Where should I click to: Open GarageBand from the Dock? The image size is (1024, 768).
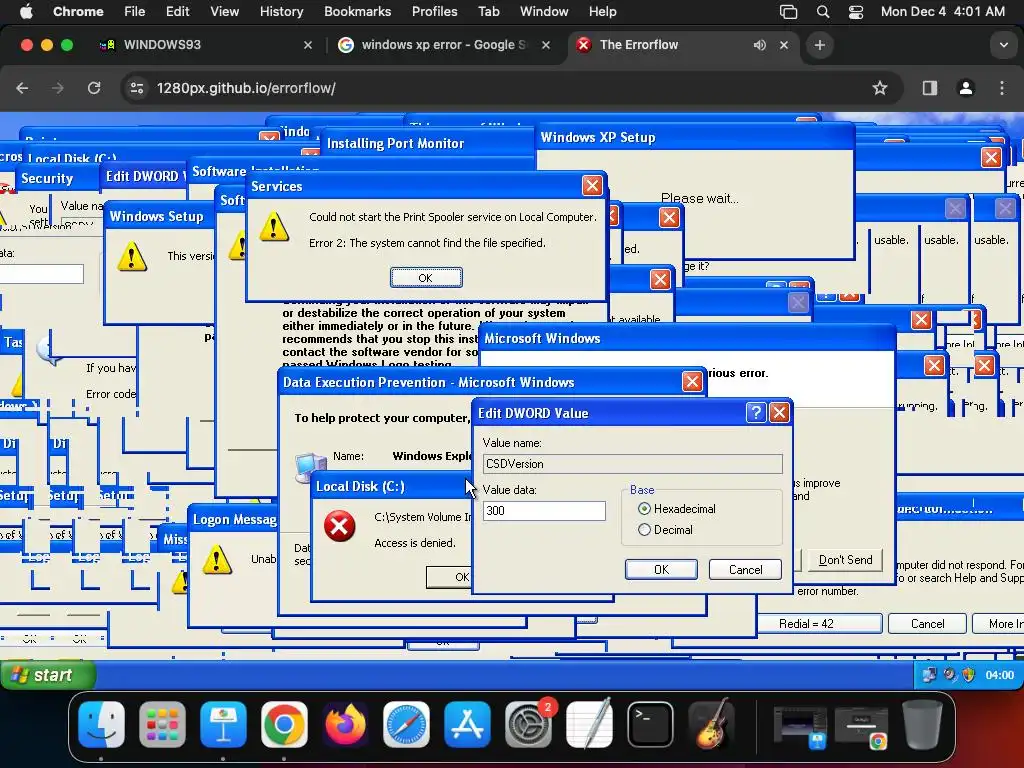712,724
